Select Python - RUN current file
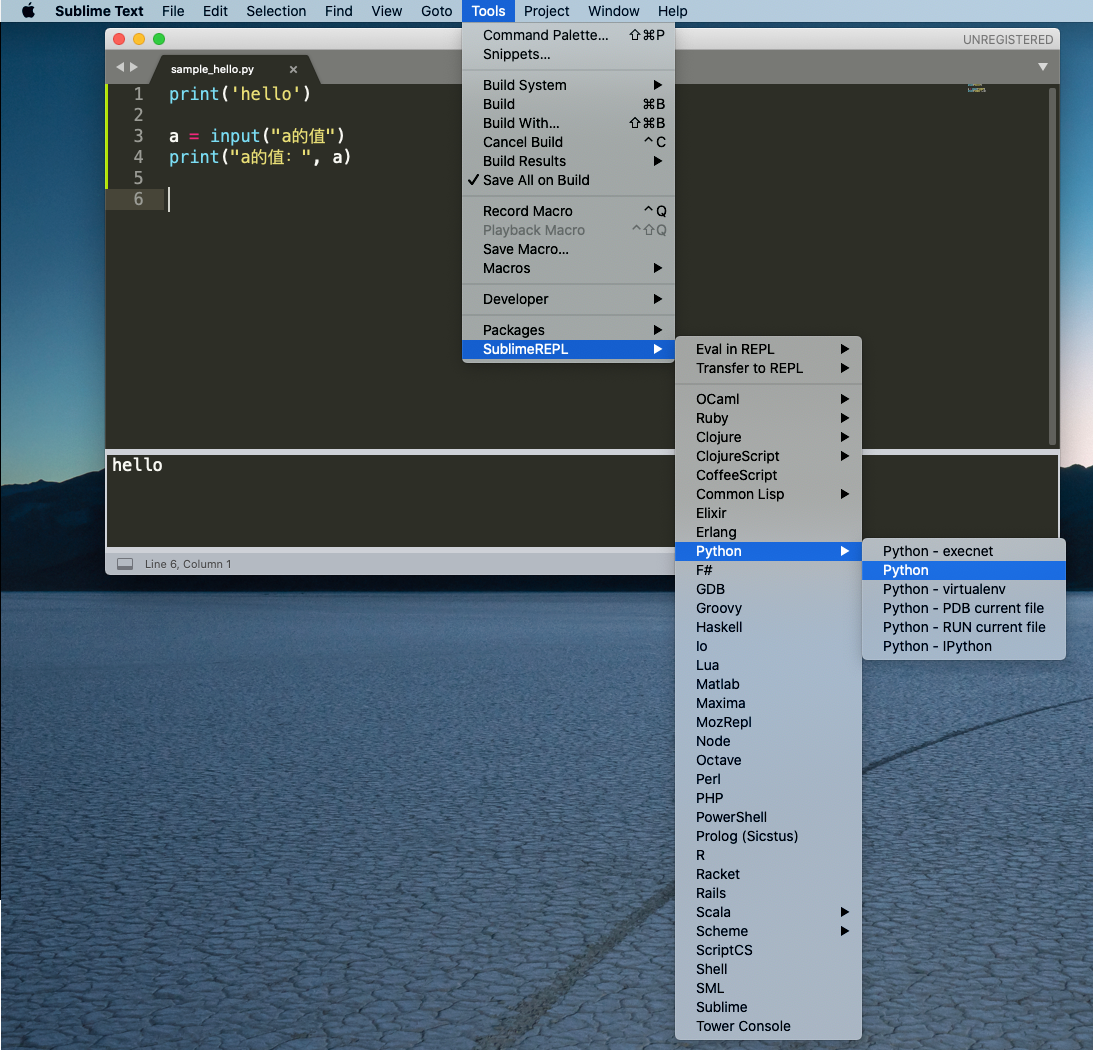Image resolution: width=1093 pixels, height=1050 pixels. pos(964,627)
